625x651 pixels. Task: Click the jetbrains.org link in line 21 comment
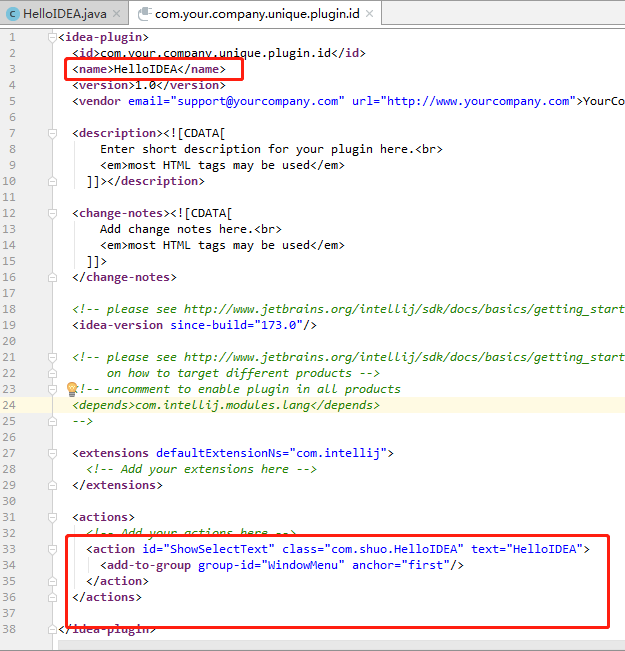[x=404, y=357]
